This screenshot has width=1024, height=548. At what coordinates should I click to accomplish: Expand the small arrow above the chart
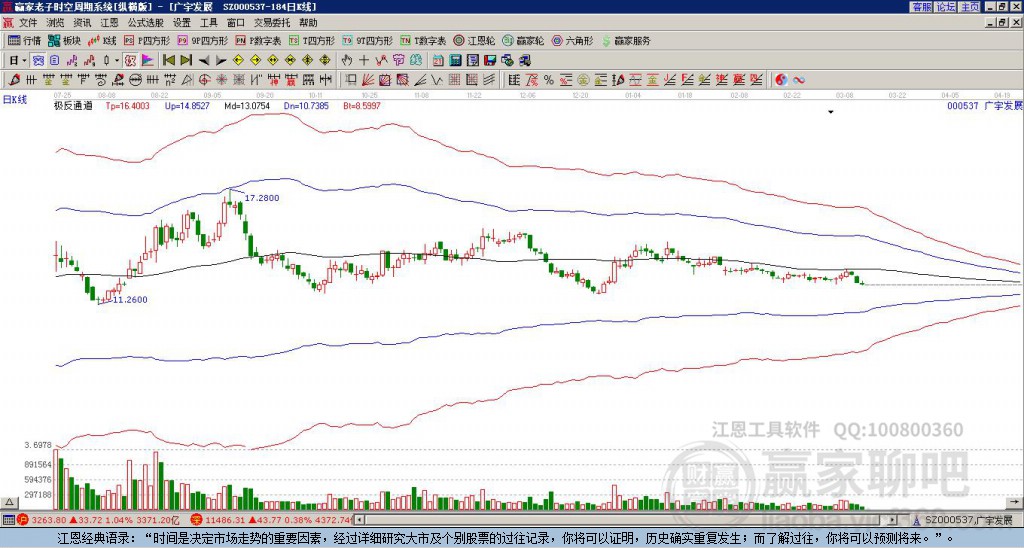tap(830, 113)
